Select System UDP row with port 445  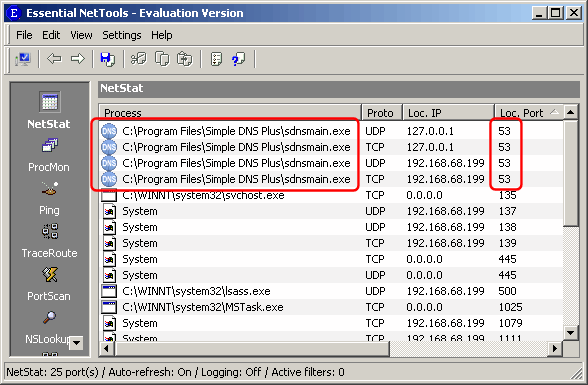pyautogui.click(x=332, y=276)
